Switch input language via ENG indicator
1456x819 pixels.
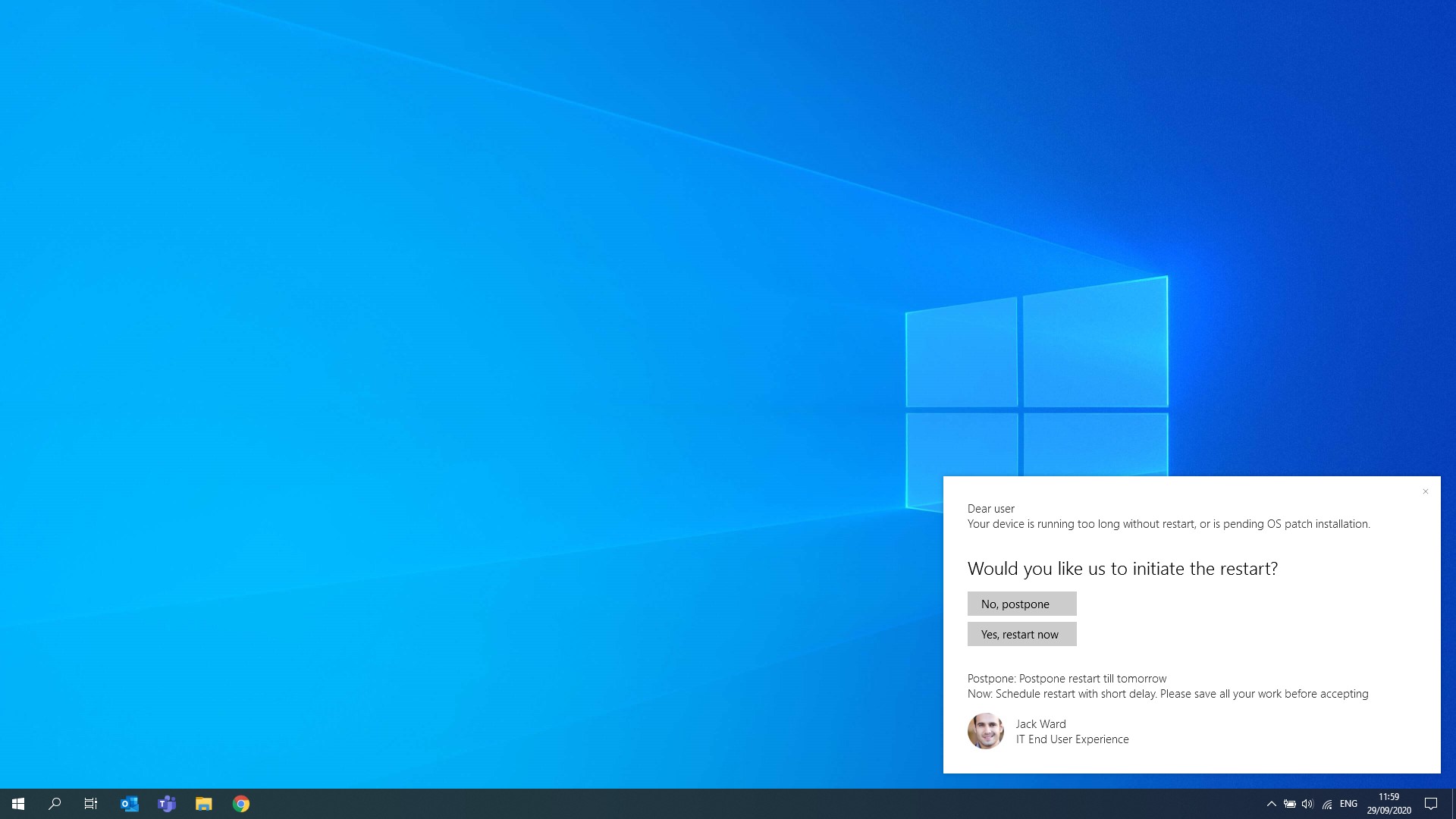[x=1348, y=804]
